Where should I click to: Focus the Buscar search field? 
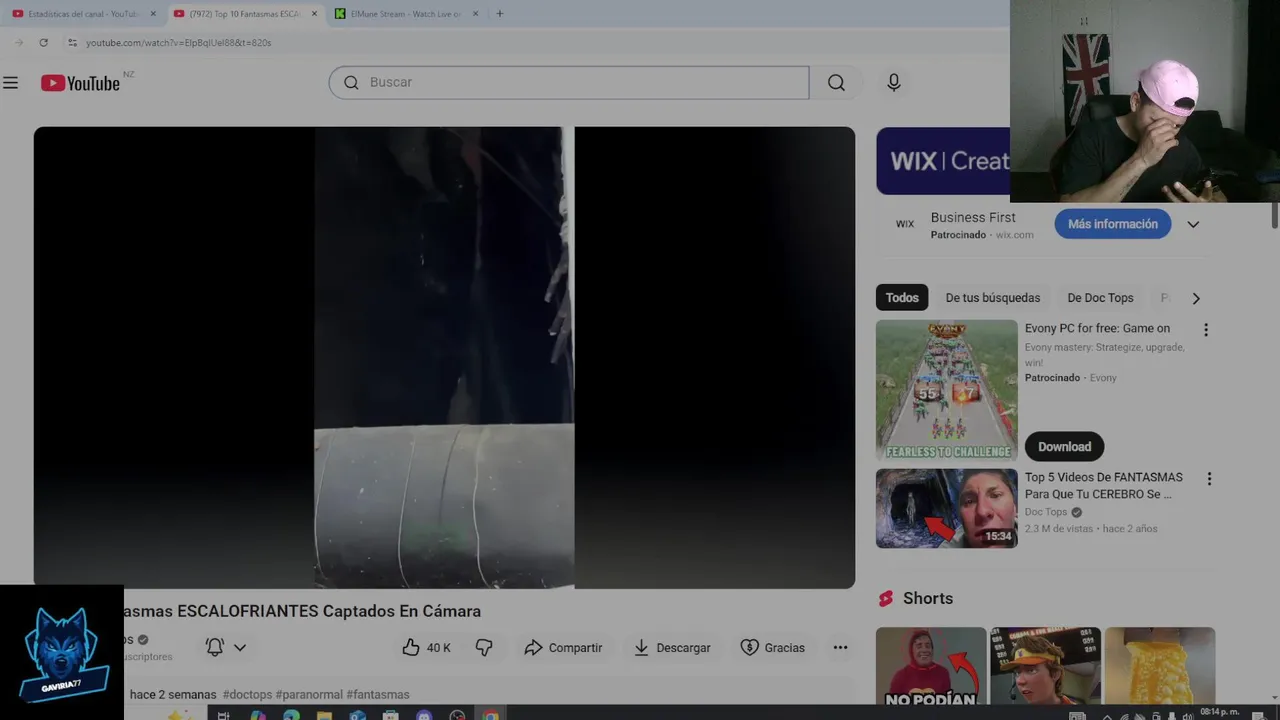click(x=569, y=83)
